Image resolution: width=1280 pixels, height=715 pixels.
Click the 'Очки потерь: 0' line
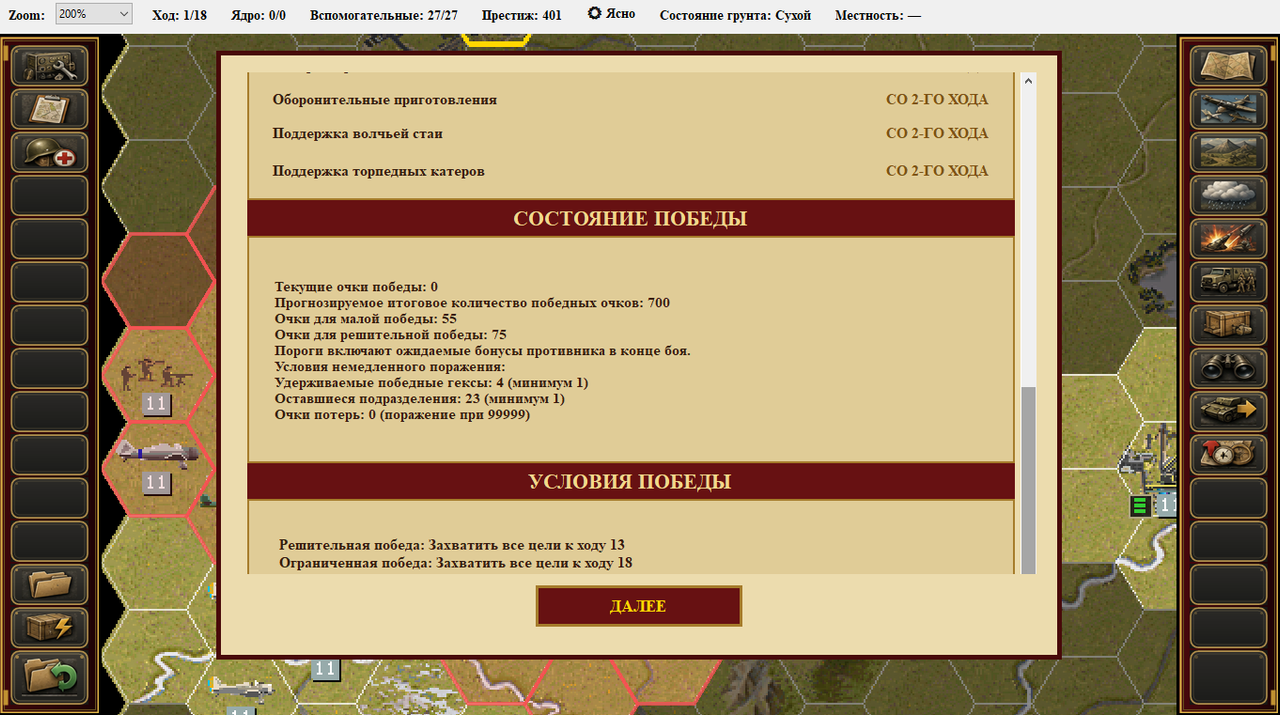click(402, 415)
